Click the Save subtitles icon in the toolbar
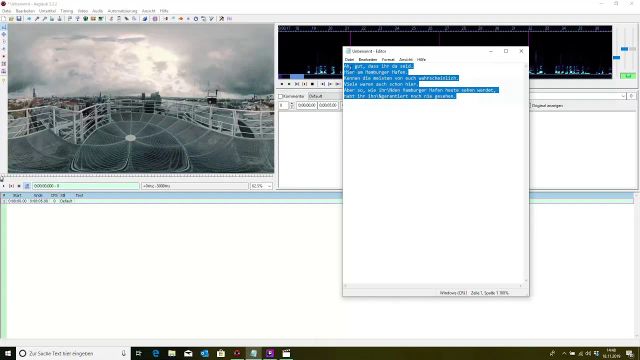 pyautogui.click(x=19, y=19)
